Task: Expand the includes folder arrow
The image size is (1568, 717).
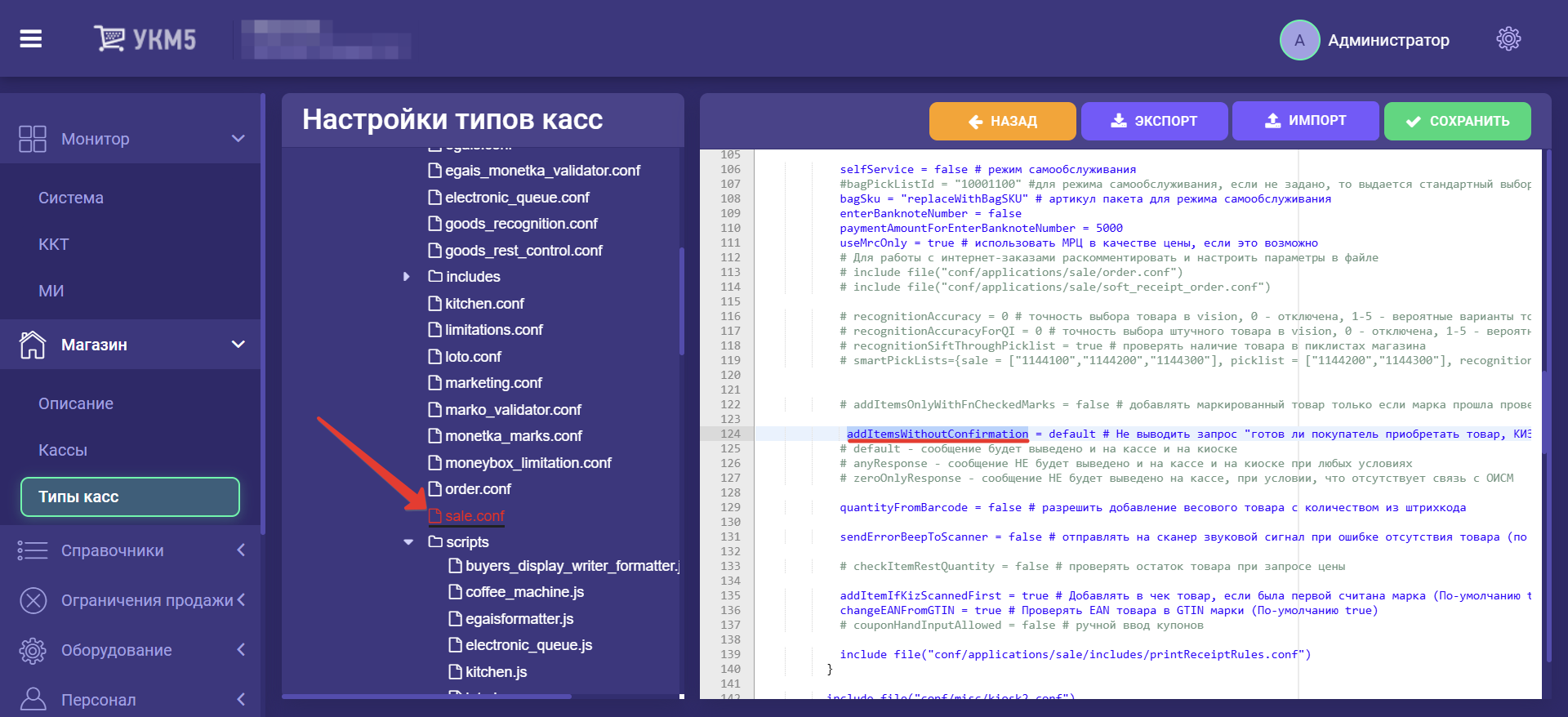Action: pos(407,277)
